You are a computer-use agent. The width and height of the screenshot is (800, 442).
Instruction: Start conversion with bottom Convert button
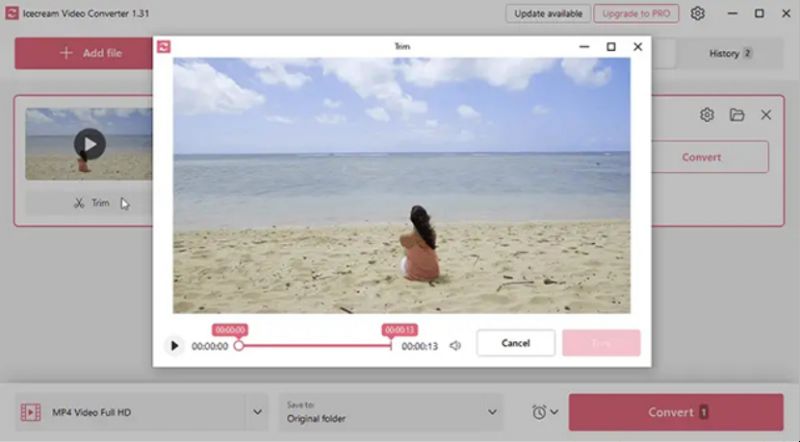(x=676, y=412)
